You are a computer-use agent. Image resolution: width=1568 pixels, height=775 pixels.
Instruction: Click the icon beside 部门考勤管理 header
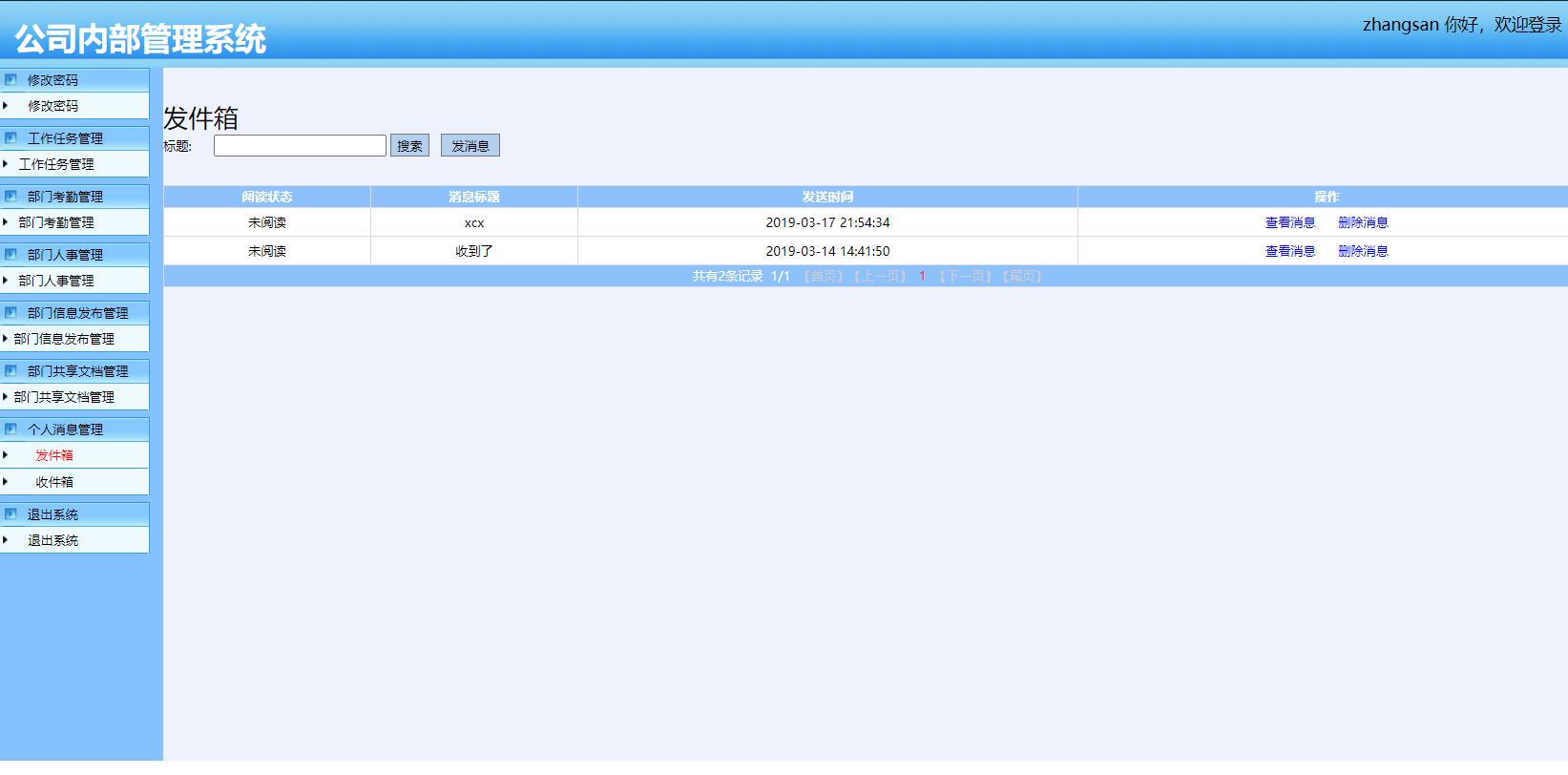click(x=11, y=197)
